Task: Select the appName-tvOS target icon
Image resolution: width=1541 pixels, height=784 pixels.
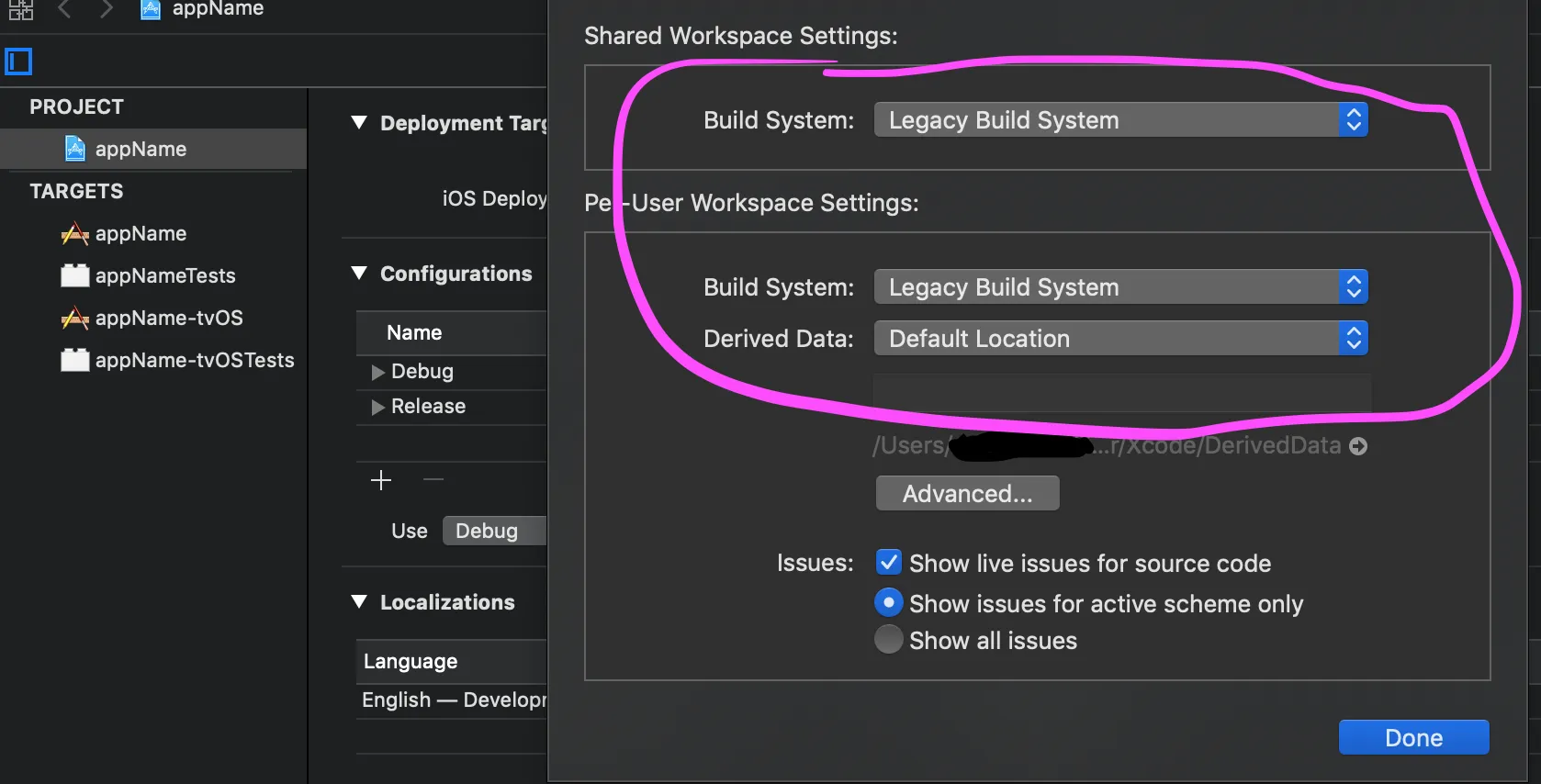Action: [x=74, y=319]
